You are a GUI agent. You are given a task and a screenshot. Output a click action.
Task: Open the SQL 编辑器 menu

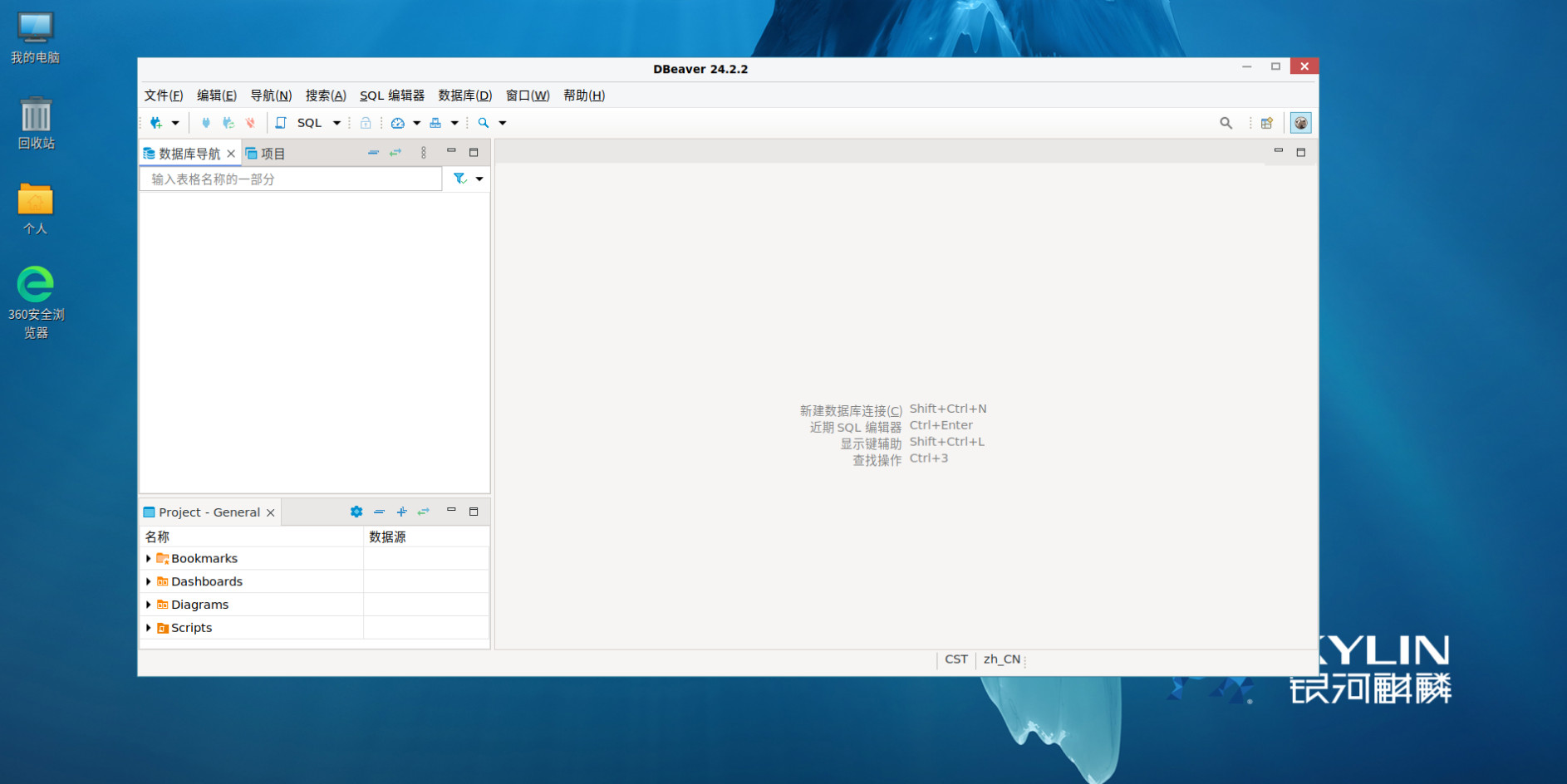click(x=392, y=96)
